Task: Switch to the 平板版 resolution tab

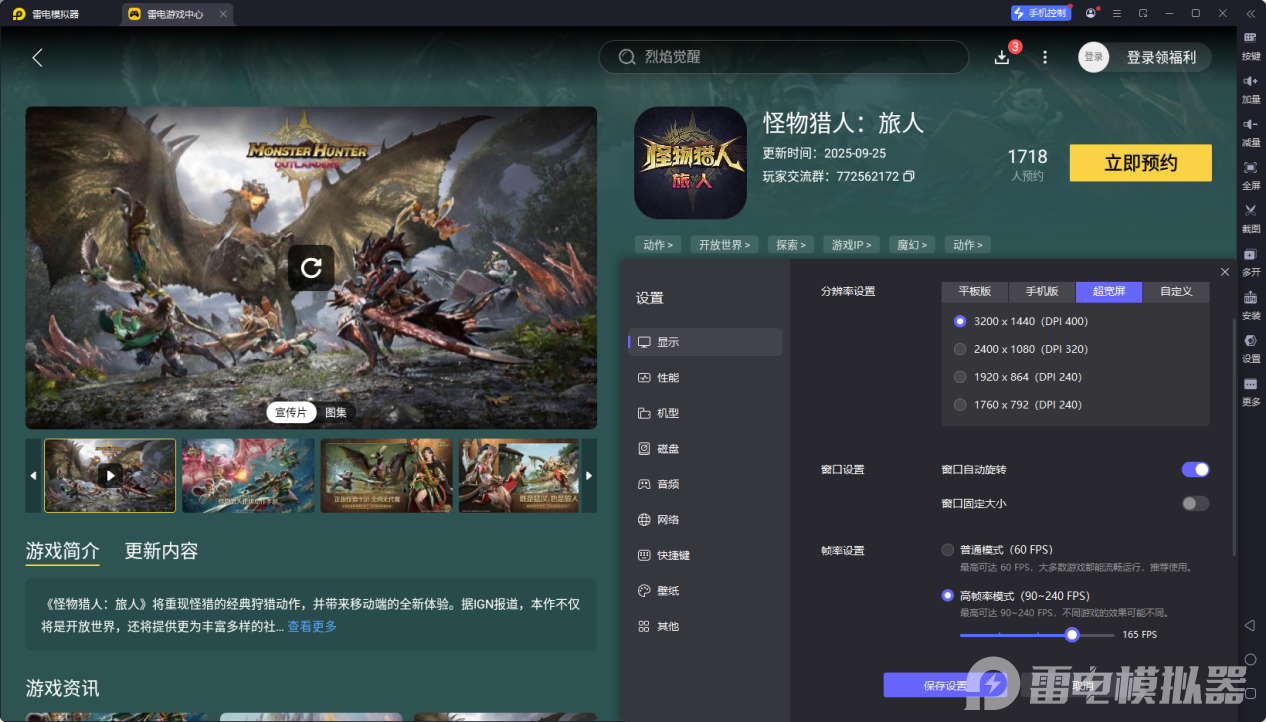Action: pyautogui.click(x=974, y=292)
